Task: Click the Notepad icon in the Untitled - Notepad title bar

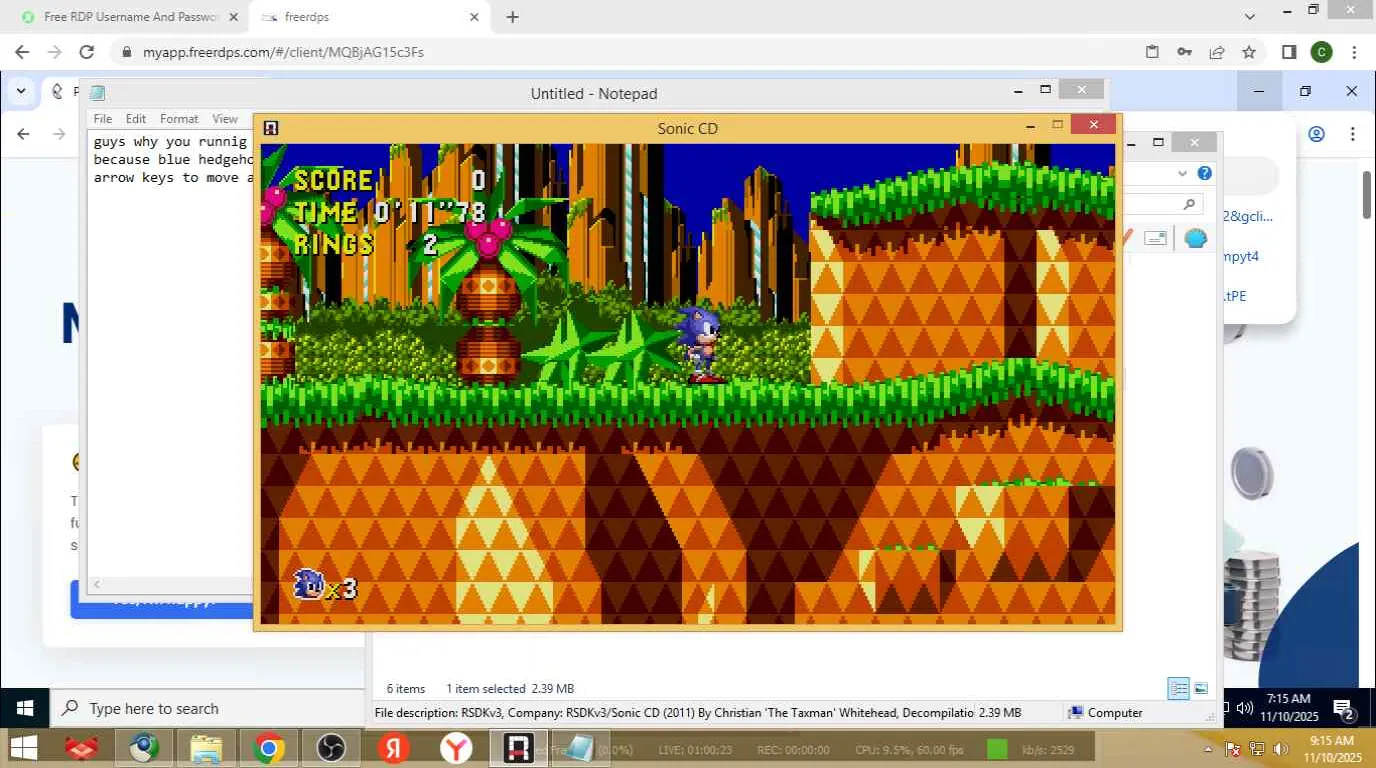Action: pyautogui.click(x=97, y=93)
